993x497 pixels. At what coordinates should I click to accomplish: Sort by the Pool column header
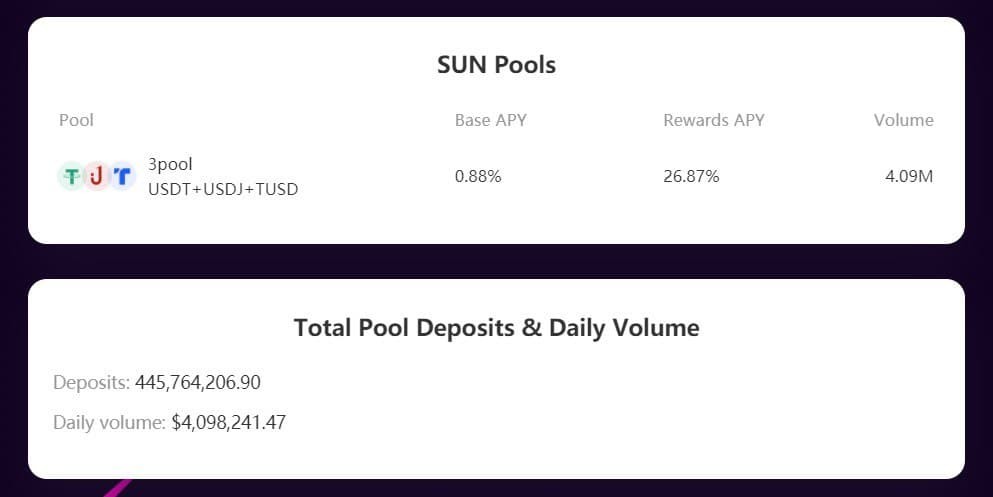[x=76, y=120]
